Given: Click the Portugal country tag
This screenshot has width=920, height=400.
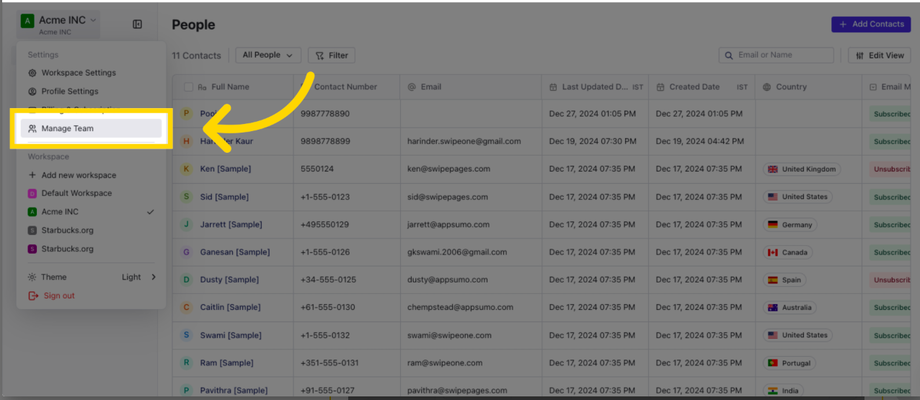Looking at the screenshot, I should (789, 363).
